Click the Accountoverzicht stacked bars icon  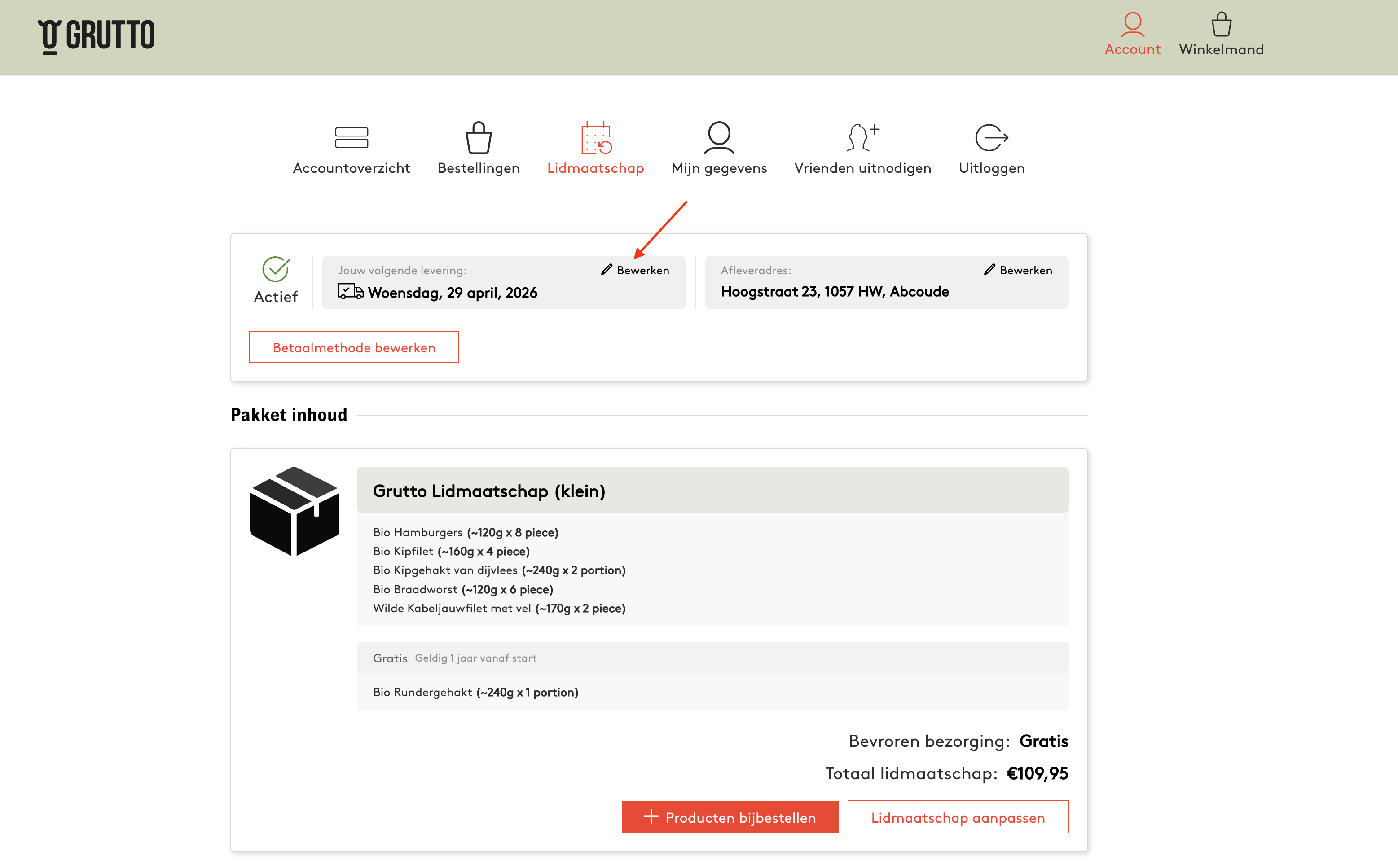click(352, 138)
